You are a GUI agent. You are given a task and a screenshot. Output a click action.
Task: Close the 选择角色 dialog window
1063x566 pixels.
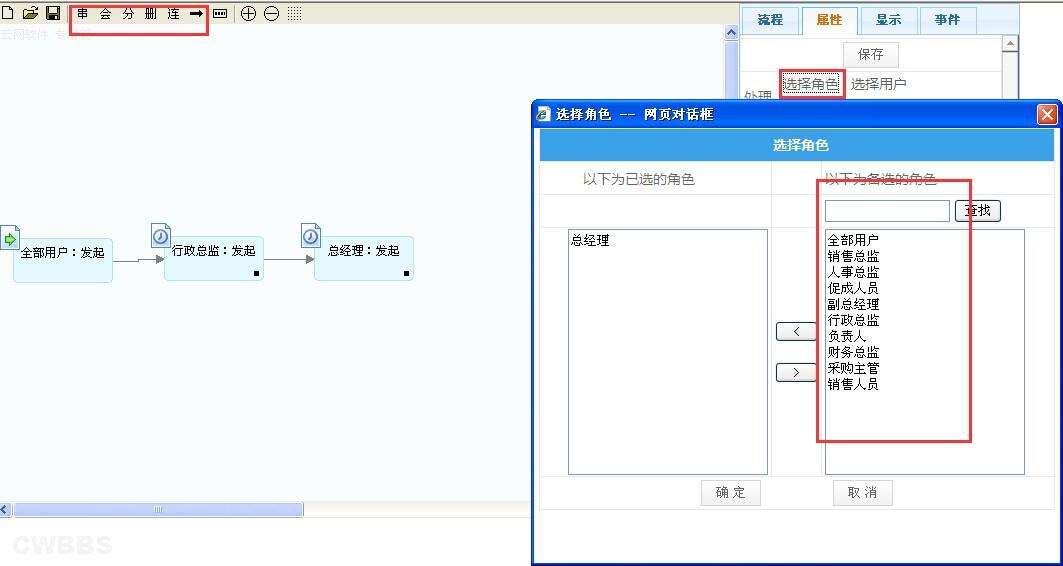pos(1047,115)
